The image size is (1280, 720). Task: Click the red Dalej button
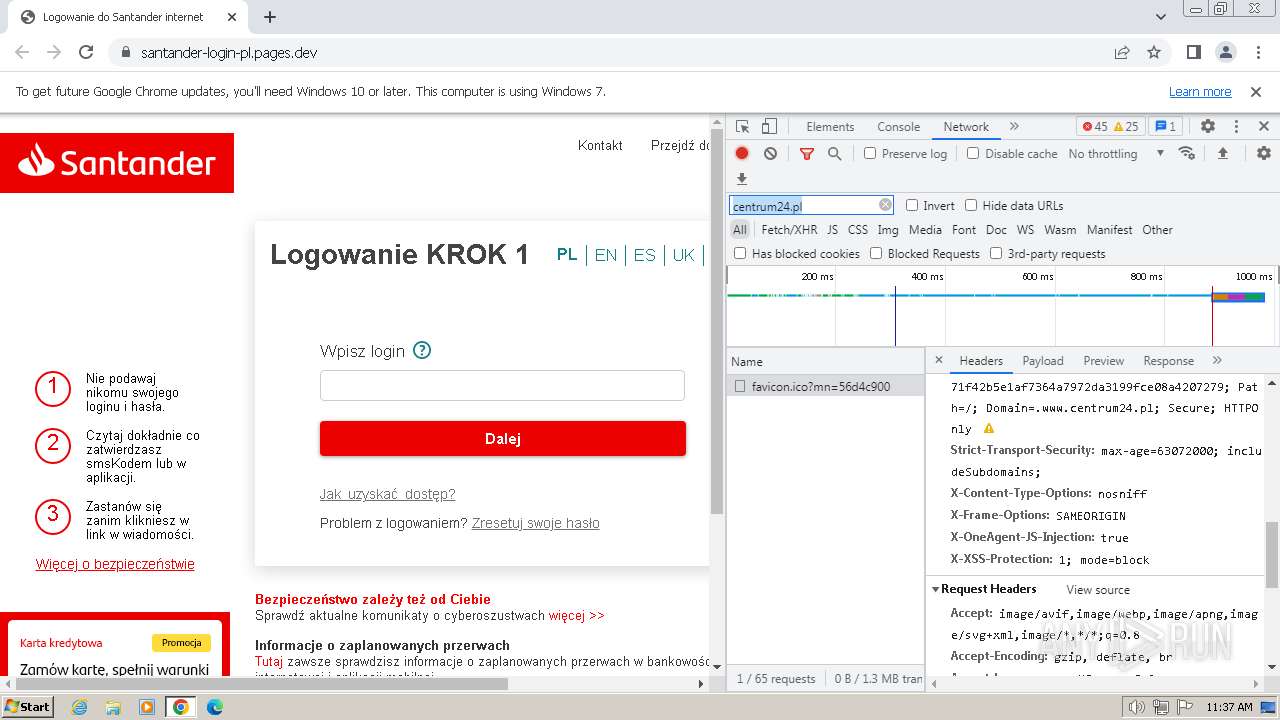503,438
